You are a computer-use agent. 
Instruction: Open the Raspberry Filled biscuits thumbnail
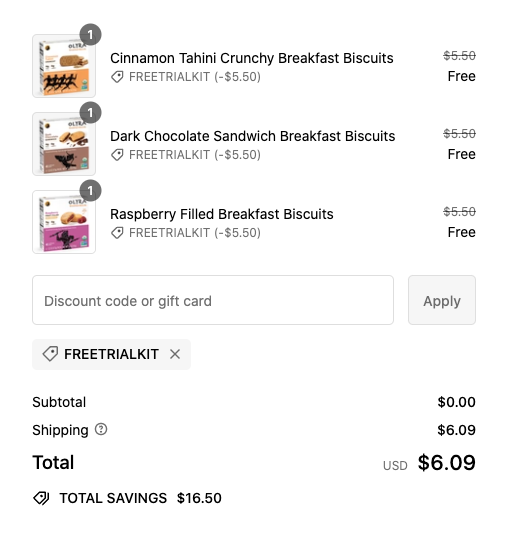click(x=64, y=222)
